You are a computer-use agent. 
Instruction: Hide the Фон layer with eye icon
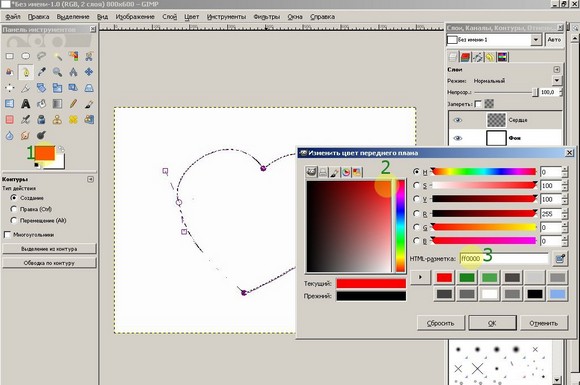click(x=458, y=138)
